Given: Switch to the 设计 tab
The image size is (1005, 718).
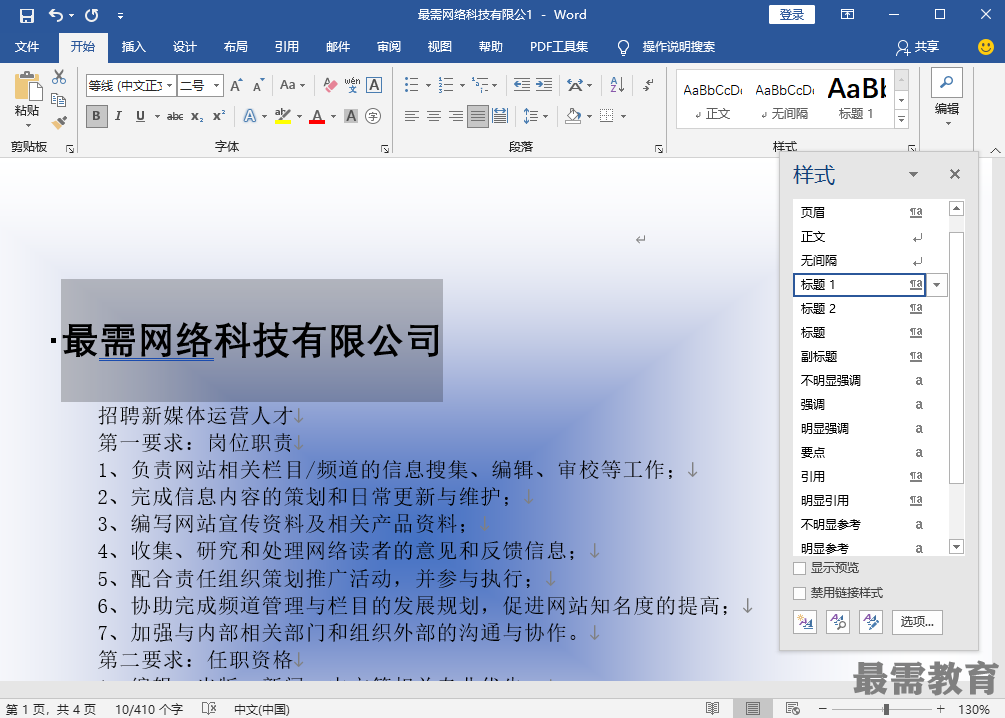Looking at the screenshot, I should 185,47.
